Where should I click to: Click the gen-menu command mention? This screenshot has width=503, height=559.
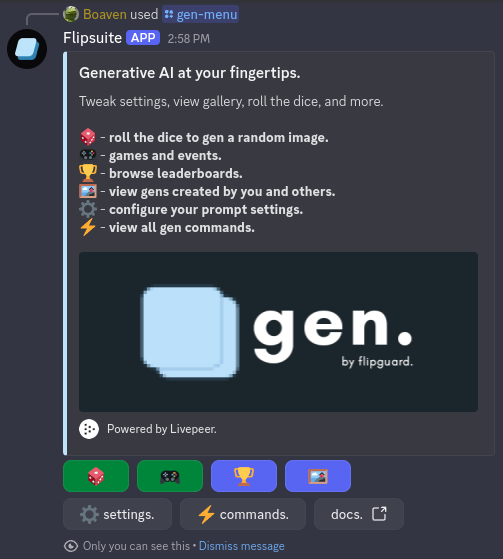point(200,14)
